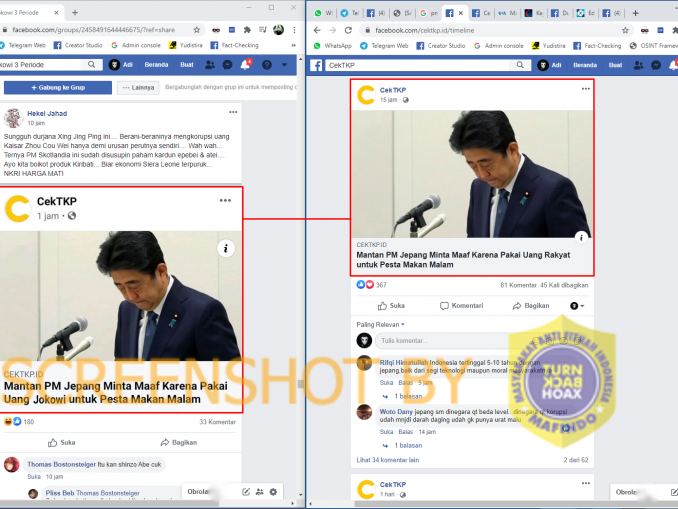Image resolution: width=678 pixels, height=509 pixels.
Task: Open help question mark in left Facebook bar
Action: (x=267, y=65)
